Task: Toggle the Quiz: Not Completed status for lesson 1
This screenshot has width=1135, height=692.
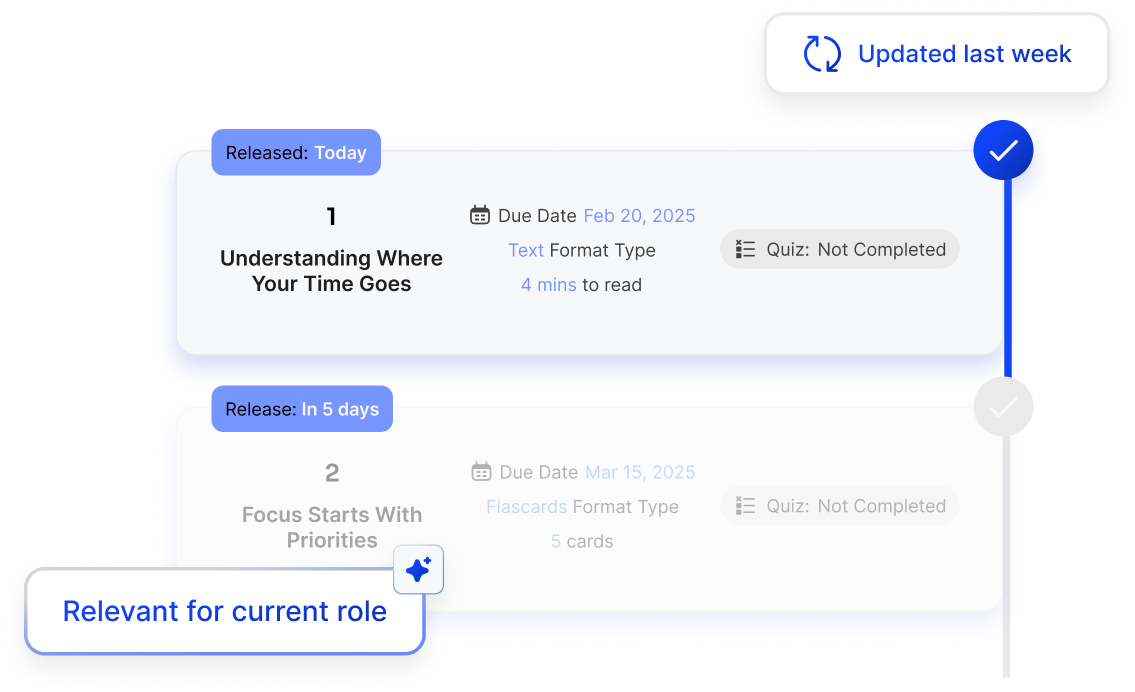Action: click(x=839, y=249)
